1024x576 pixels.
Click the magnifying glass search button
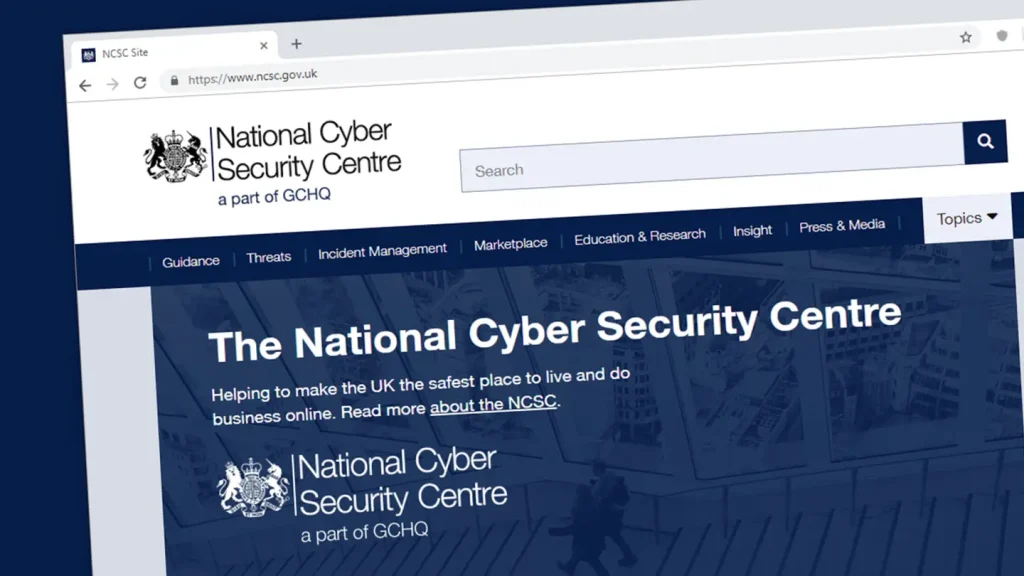tap(985, 142)
